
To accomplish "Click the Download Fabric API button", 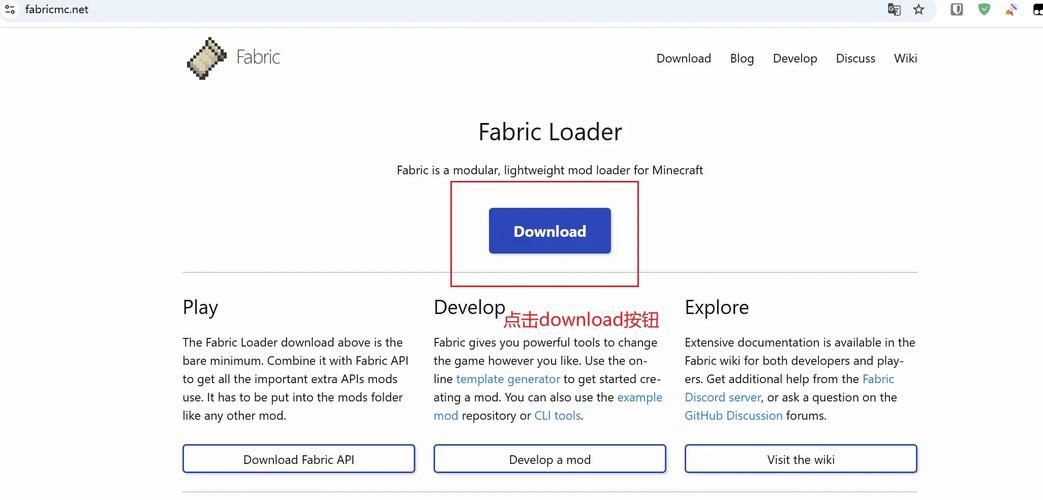I will pos(299,459).
